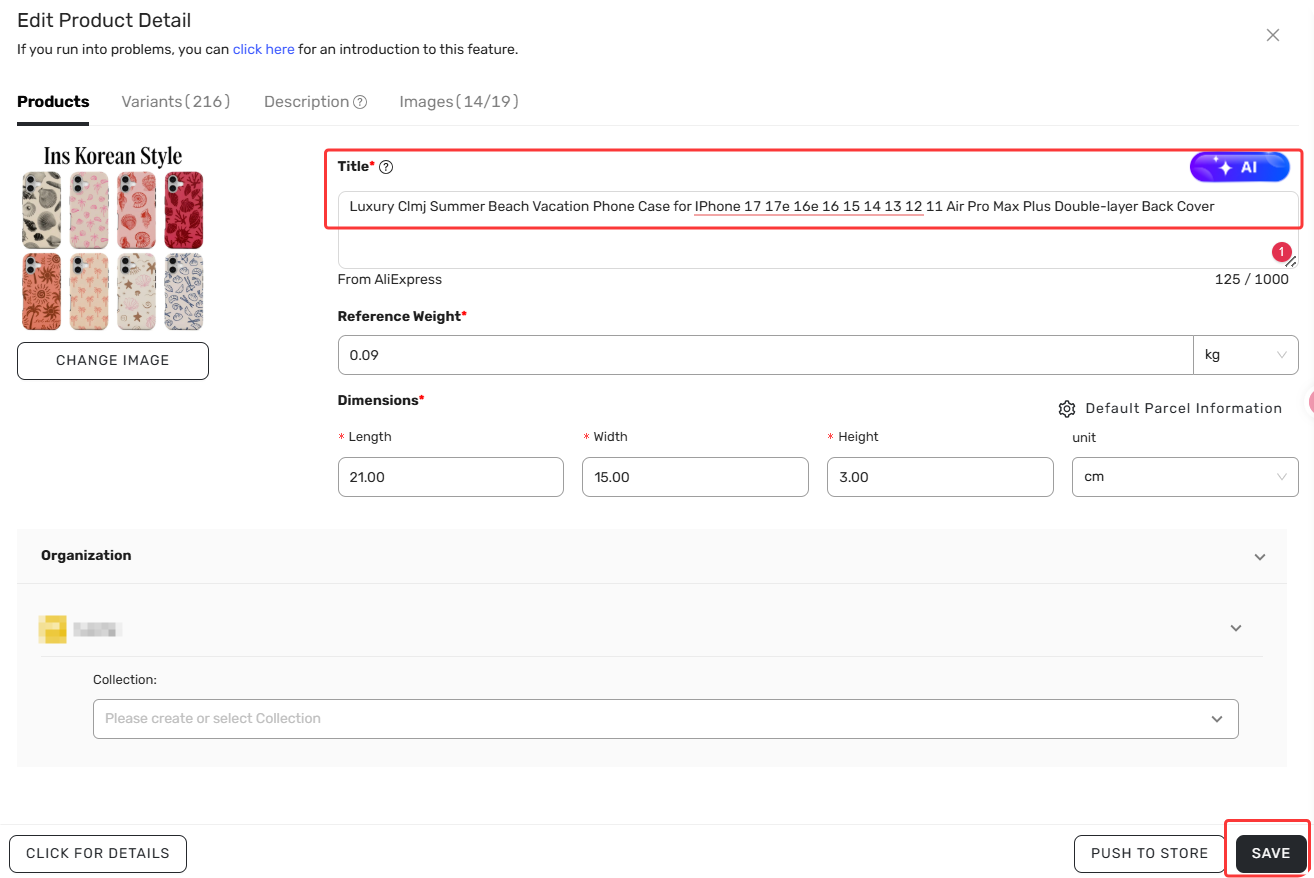Click the phone case product thumbnail image
This screenshot has width=1314, height=878.
(113, 238)
